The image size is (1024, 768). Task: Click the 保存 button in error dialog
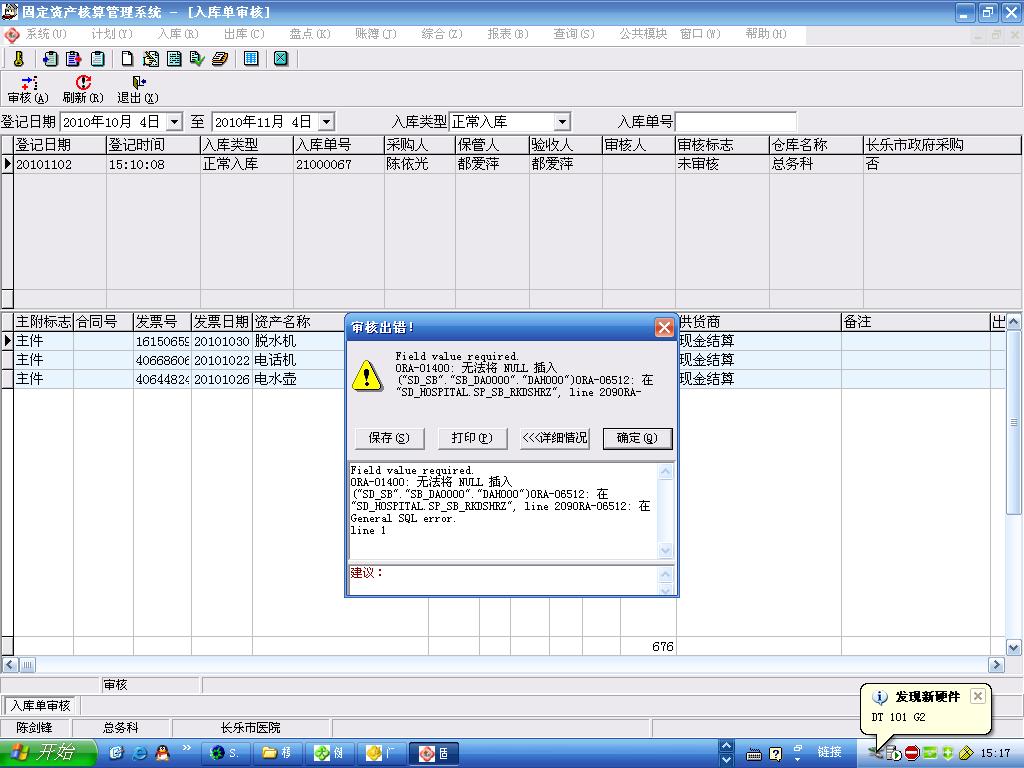click(389, 438)
